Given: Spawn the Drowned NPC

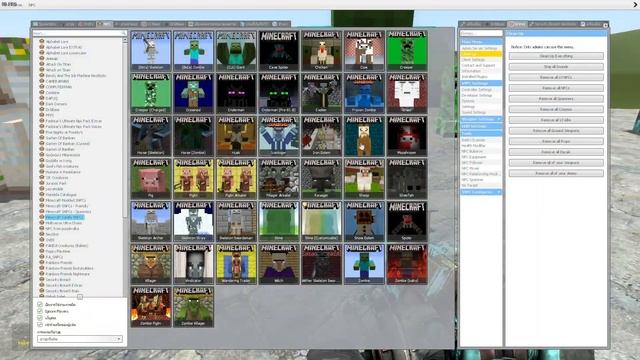Looking at the screenshot, I should tap(193, 93).
